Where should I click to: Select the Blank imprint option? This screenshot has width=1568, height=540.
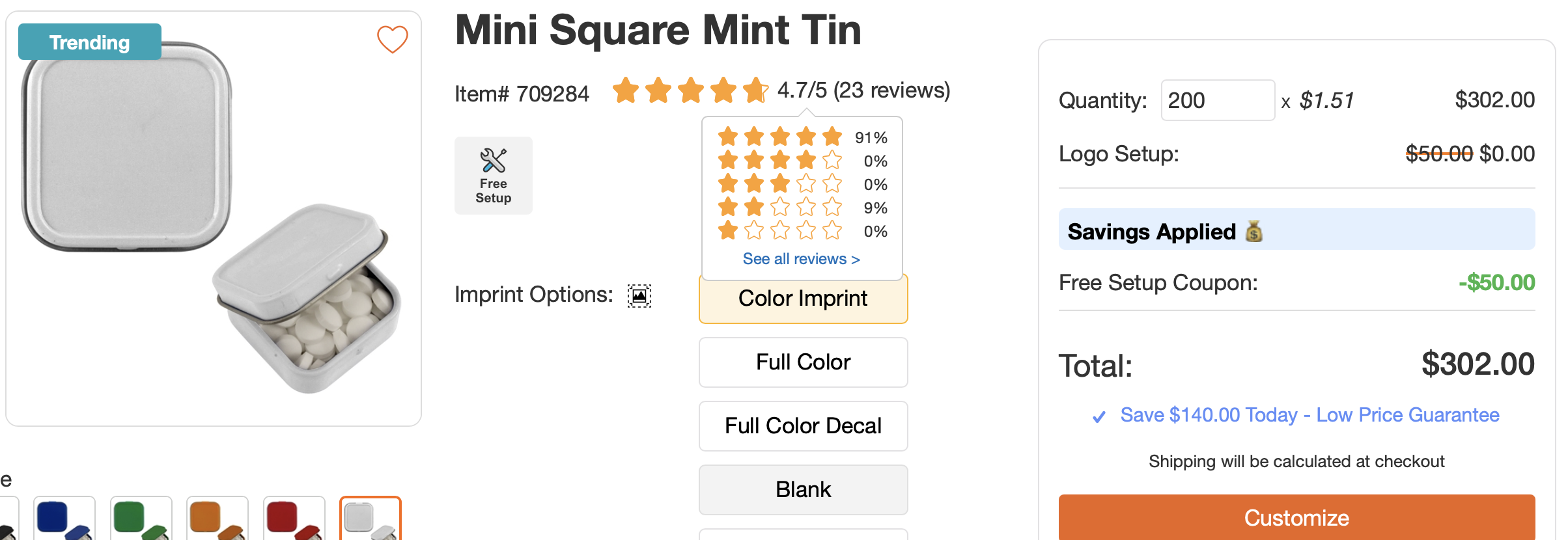[802, 489]
